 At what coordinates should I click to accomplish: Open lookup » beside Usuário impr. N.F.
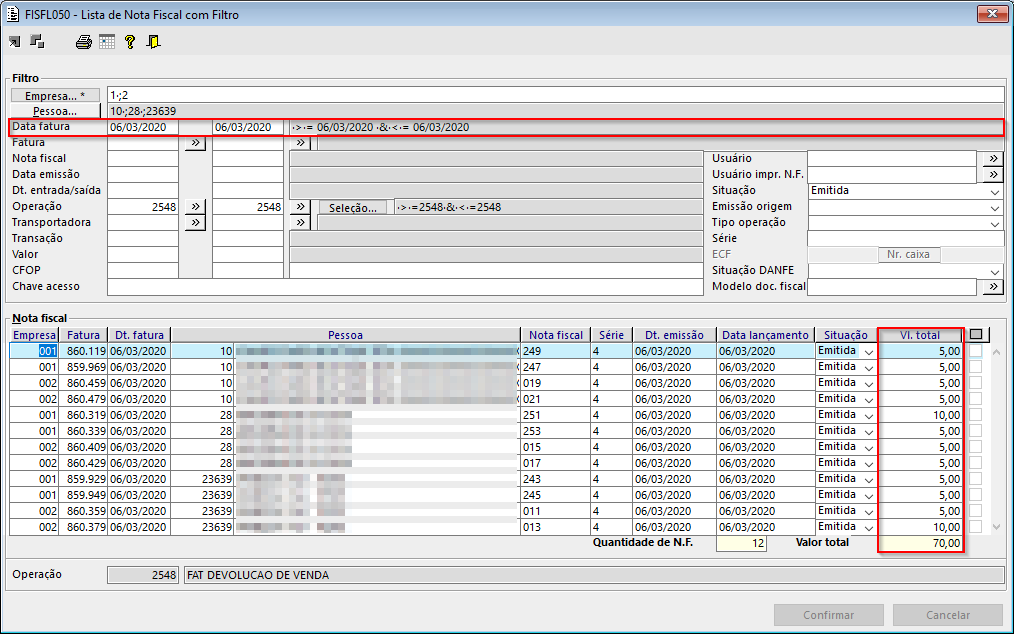click(993, 175)
